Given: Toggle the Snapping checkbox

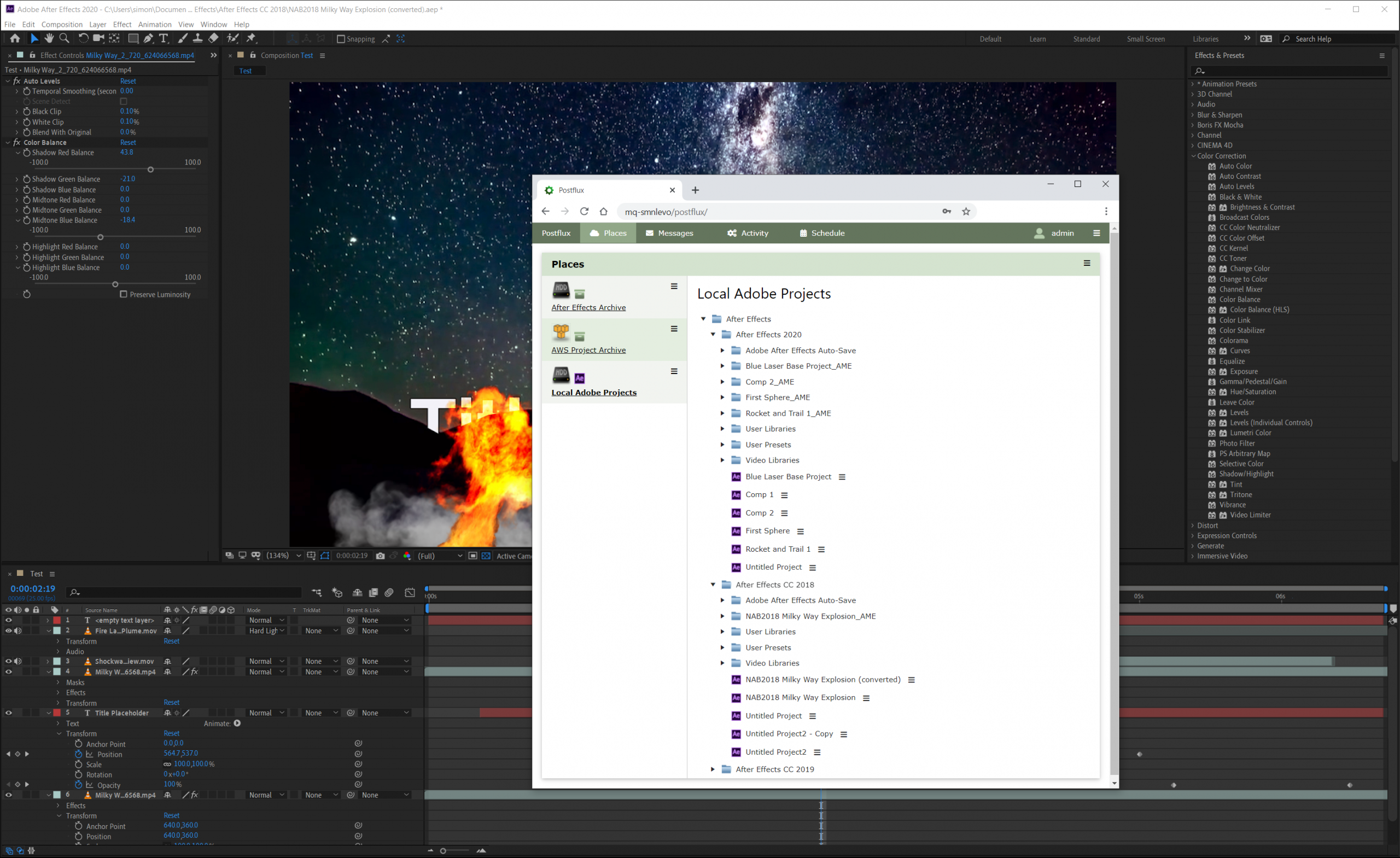Looking at the screenshot, I should pos(341,39).
